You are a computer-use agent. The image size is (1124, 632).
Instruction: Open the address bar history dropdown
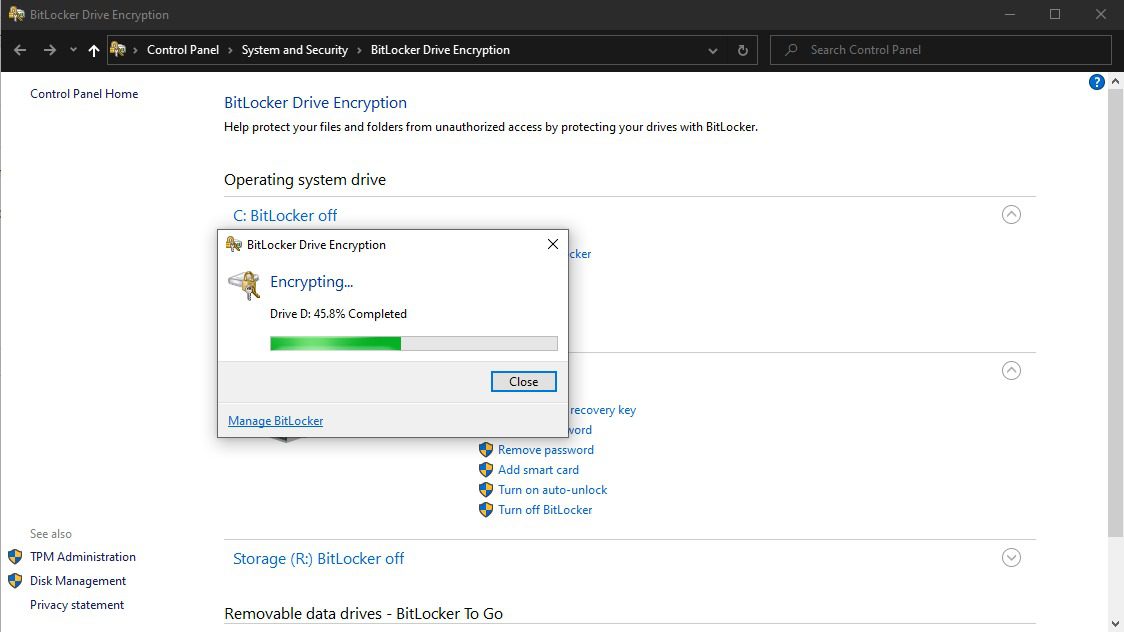click(x=712, y=50)
